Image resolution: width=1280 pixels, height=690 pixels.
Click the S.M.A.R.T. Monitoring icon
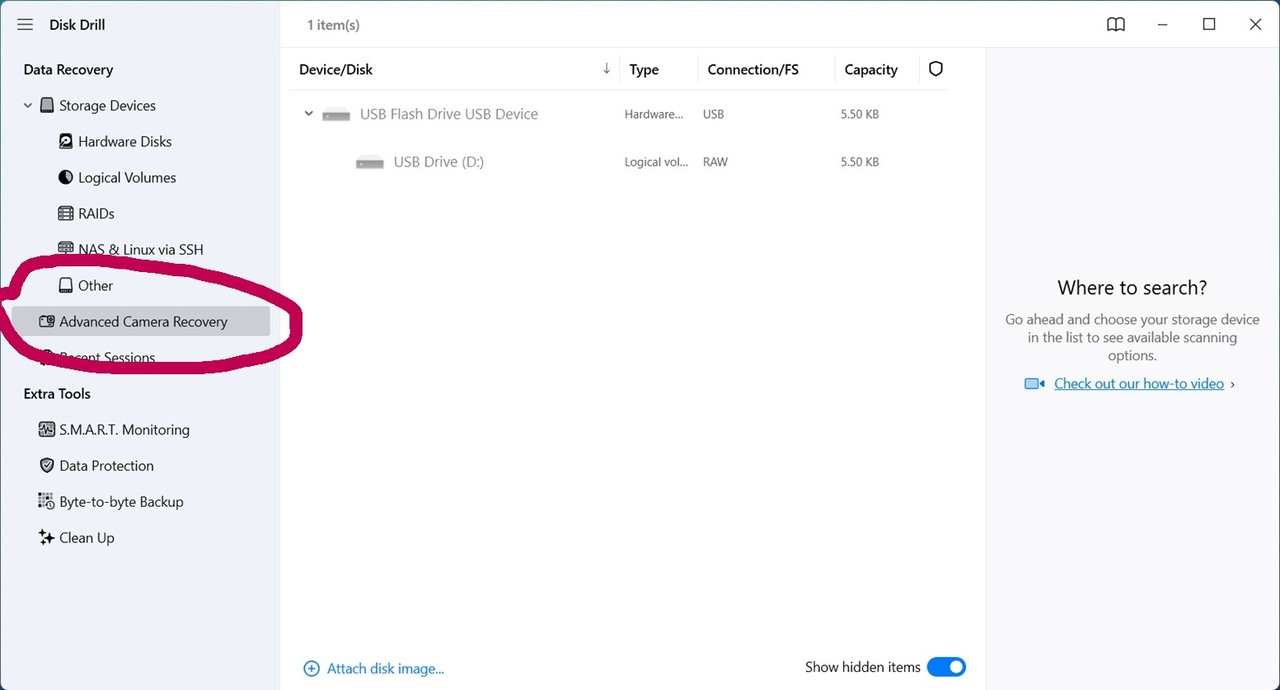click(47, 429)
